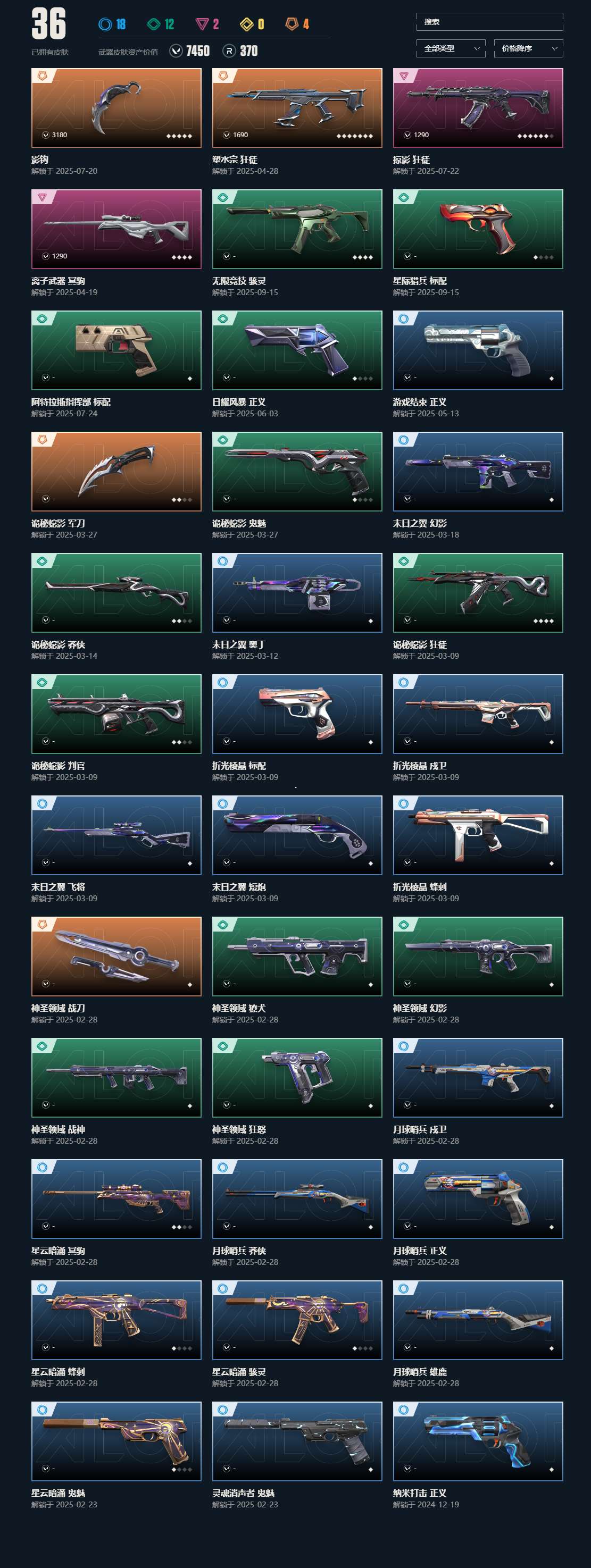Click the 纳米打击 正义 skin name label
Image resolution: width=591 pixels, height=1568 pixels.
(x=420, y=1493)
